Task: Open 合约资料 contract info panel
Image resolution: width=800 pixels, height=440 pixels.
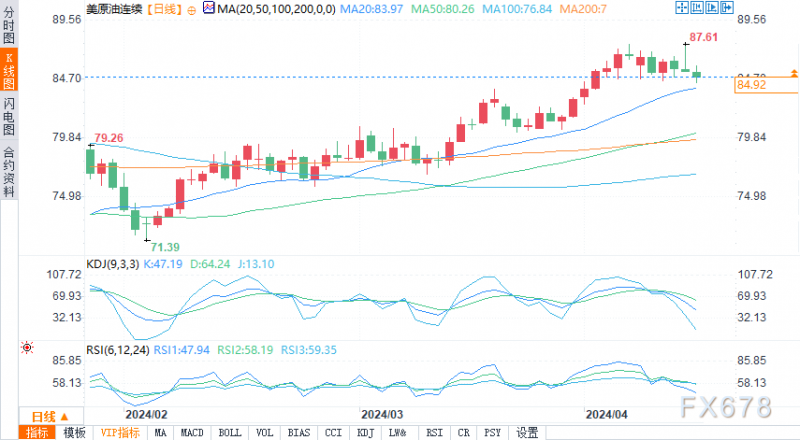Action: [x=9, y=172]
